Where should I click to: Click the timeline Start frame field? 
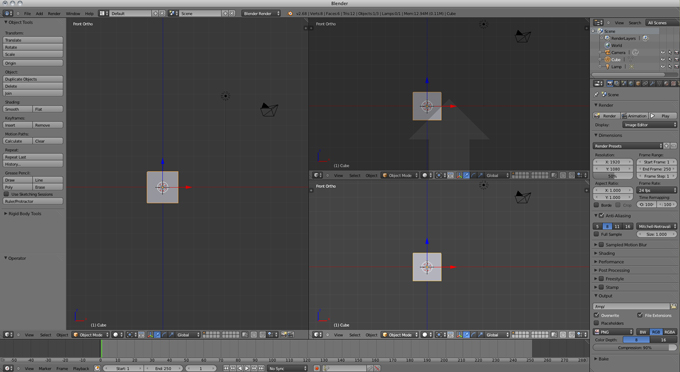pos(123,368)
